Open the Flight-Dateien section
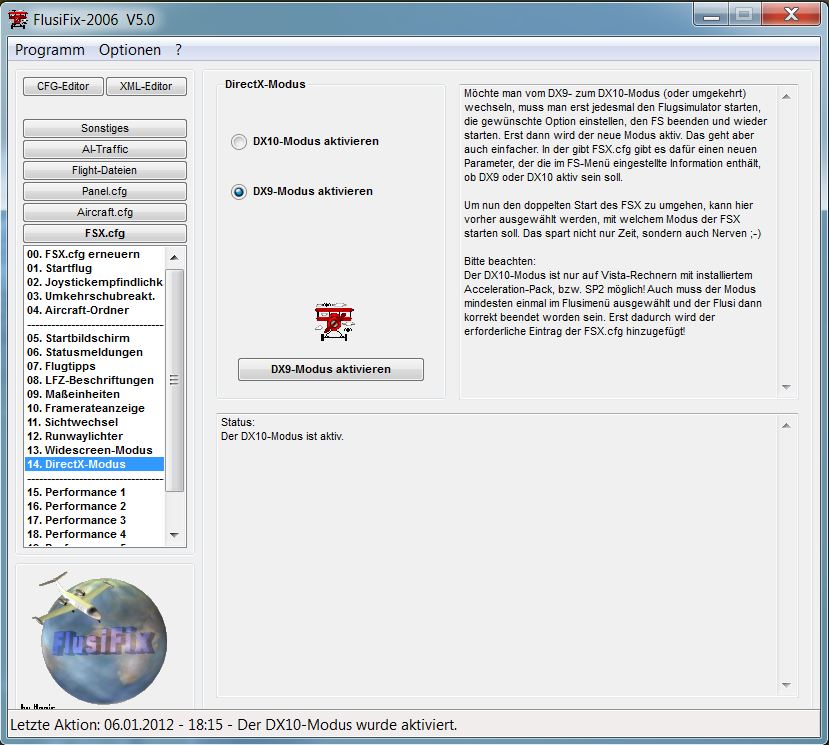829x745 pixels. click(x=105, y=170)
